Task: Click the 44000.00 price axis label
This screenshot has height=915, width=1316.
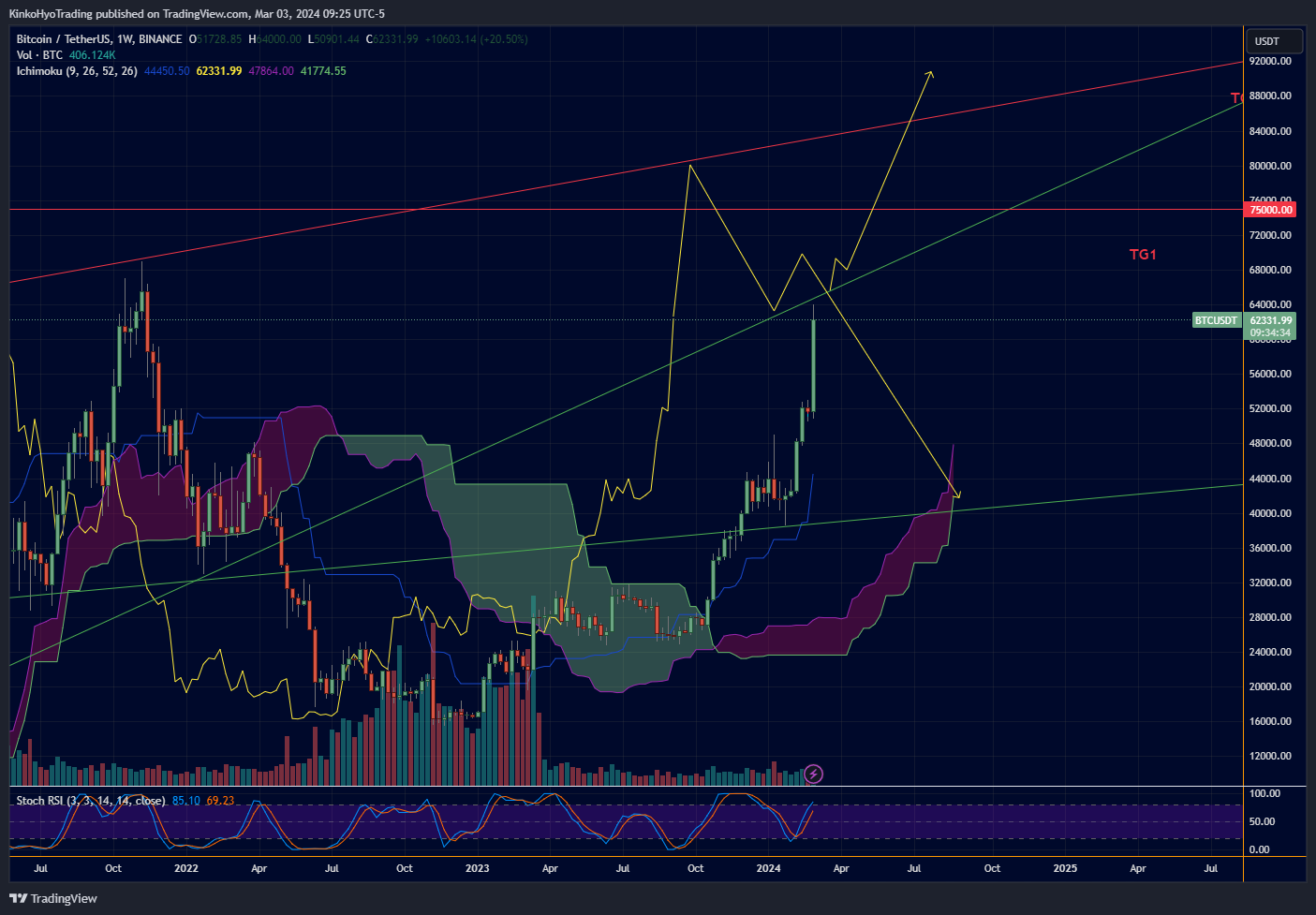Action: pos(1271,479)
